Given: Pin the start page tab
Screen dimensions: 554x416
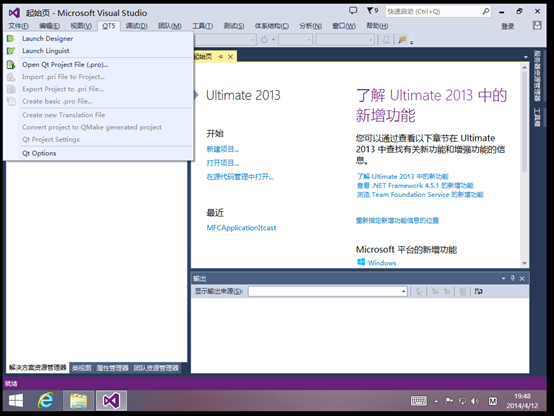Looking at the screenshot, I should tap(221, 57).
